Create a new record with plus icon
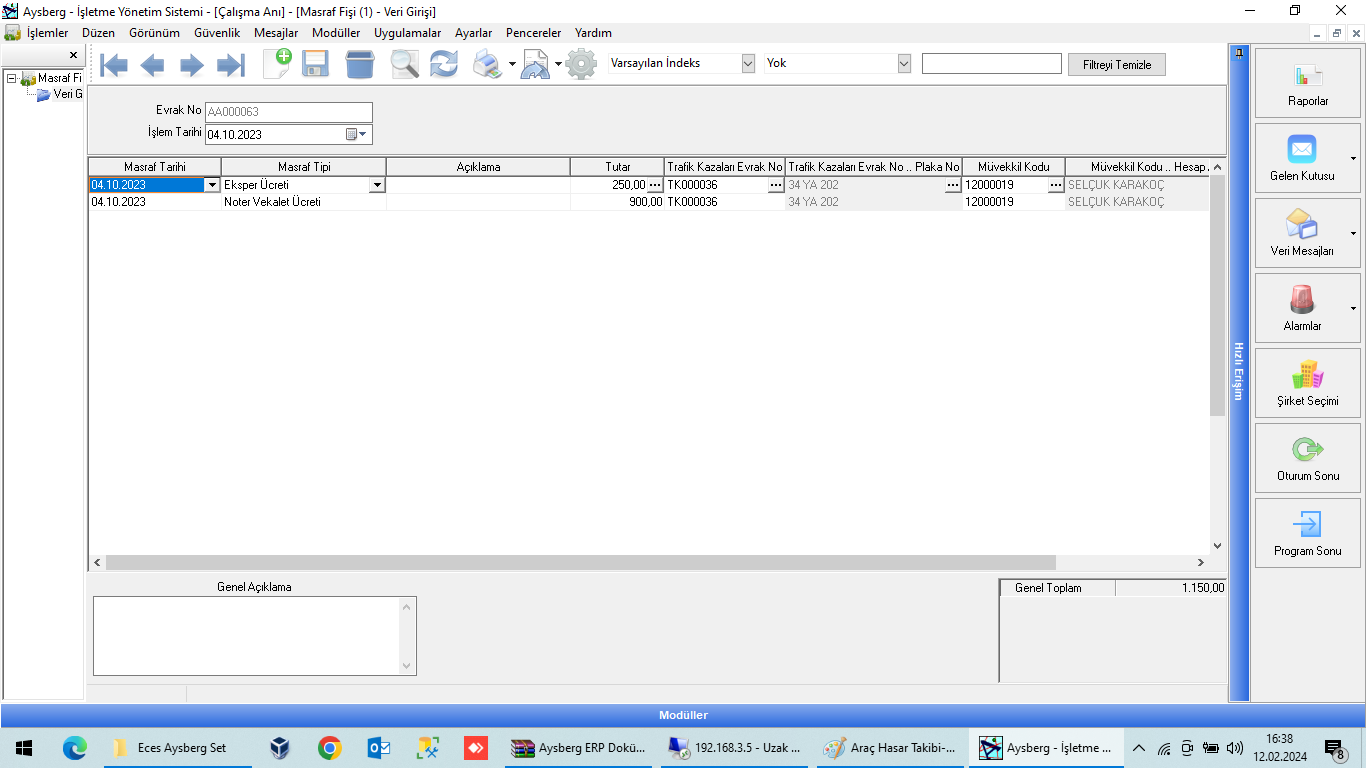Viewport: 1366px width, 774px height. [x=277, y=64]
